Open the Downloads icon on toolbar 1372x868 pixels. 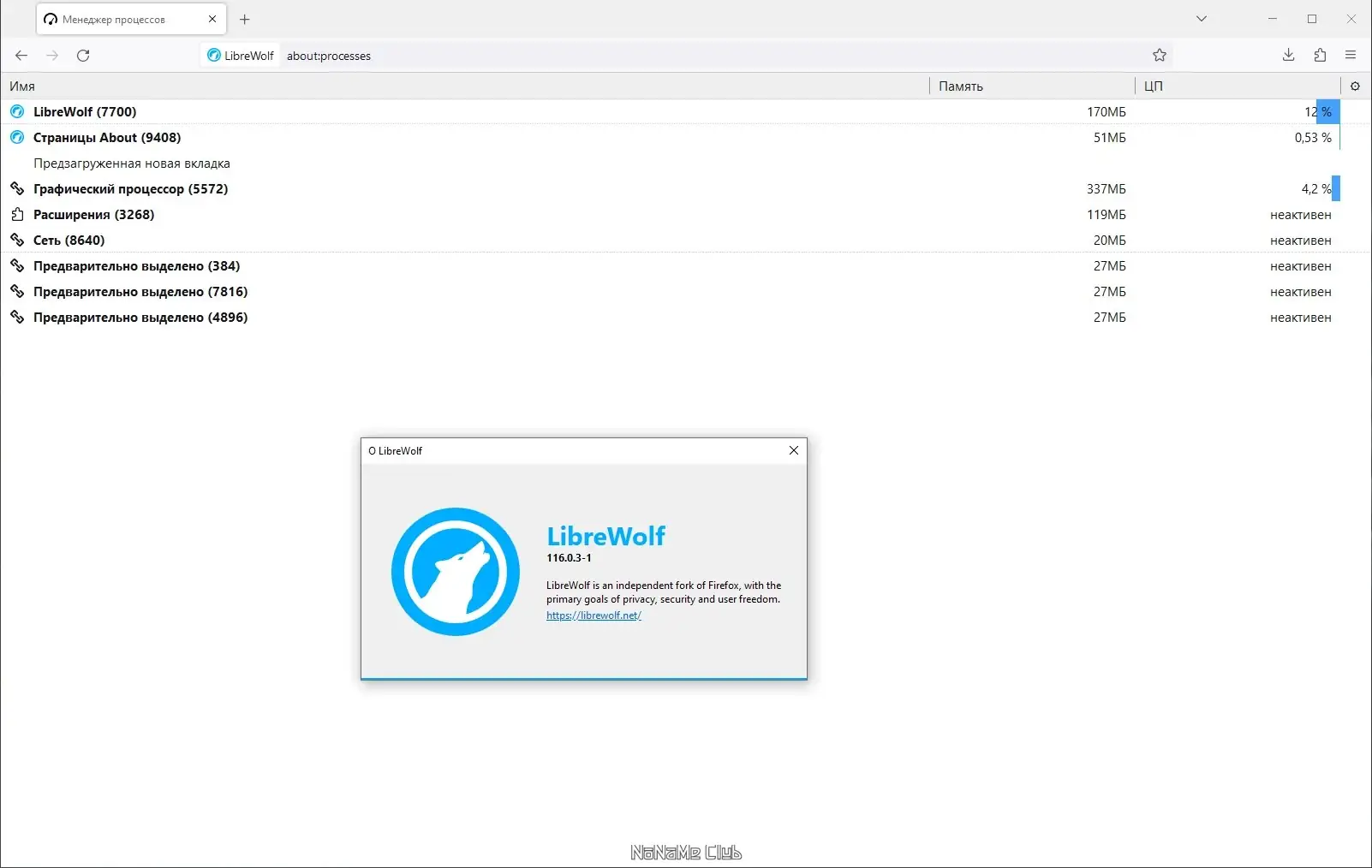point(1287,55)
